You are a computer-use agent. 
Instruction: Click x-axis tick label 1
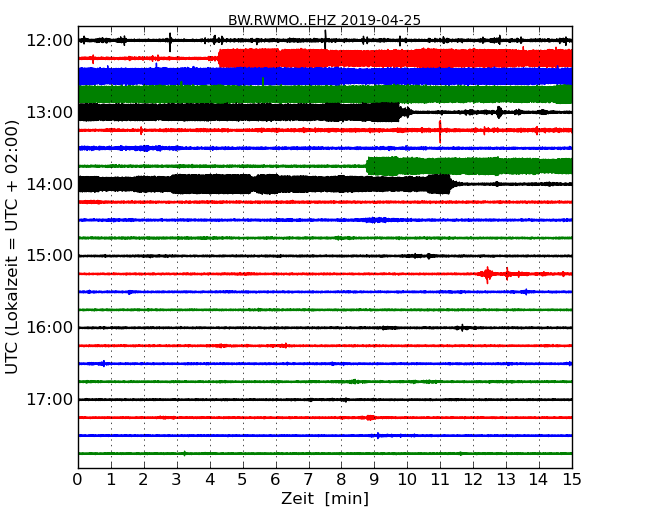pyautogui.click(x=111, y=480)
